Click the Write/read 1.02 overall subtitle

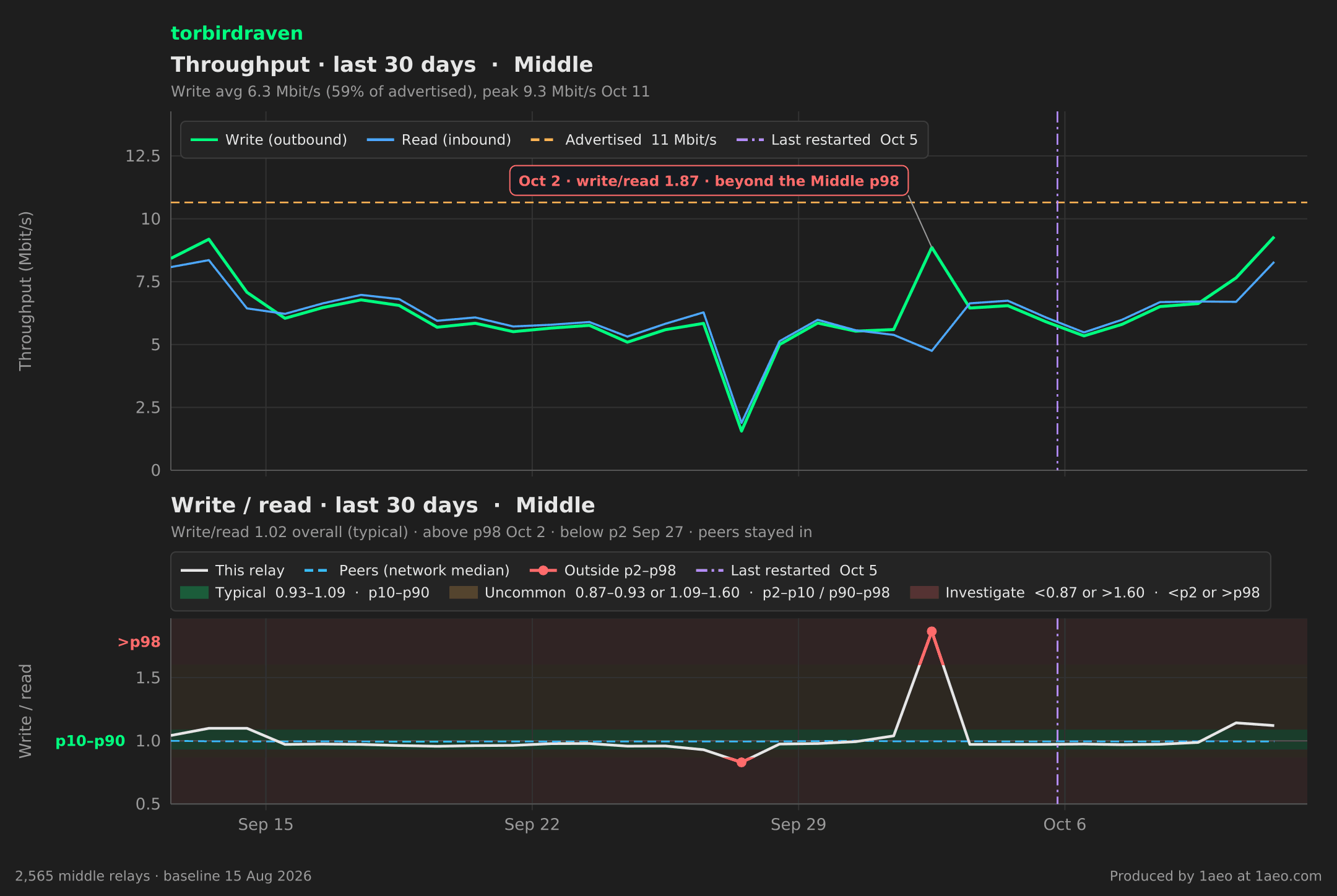coord(491,532)
